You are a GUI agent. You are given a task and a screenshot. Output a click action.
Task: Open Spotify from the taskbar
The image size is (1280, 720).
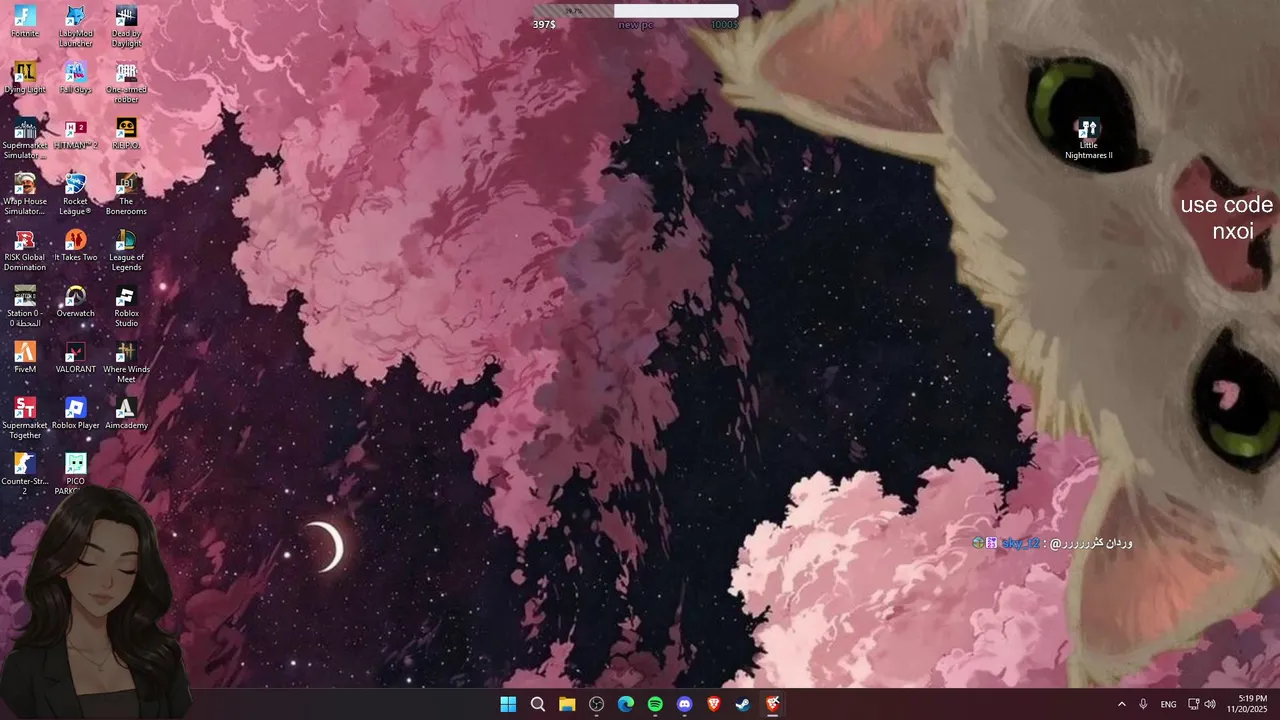pyautogui.click(x=655, y=704)
